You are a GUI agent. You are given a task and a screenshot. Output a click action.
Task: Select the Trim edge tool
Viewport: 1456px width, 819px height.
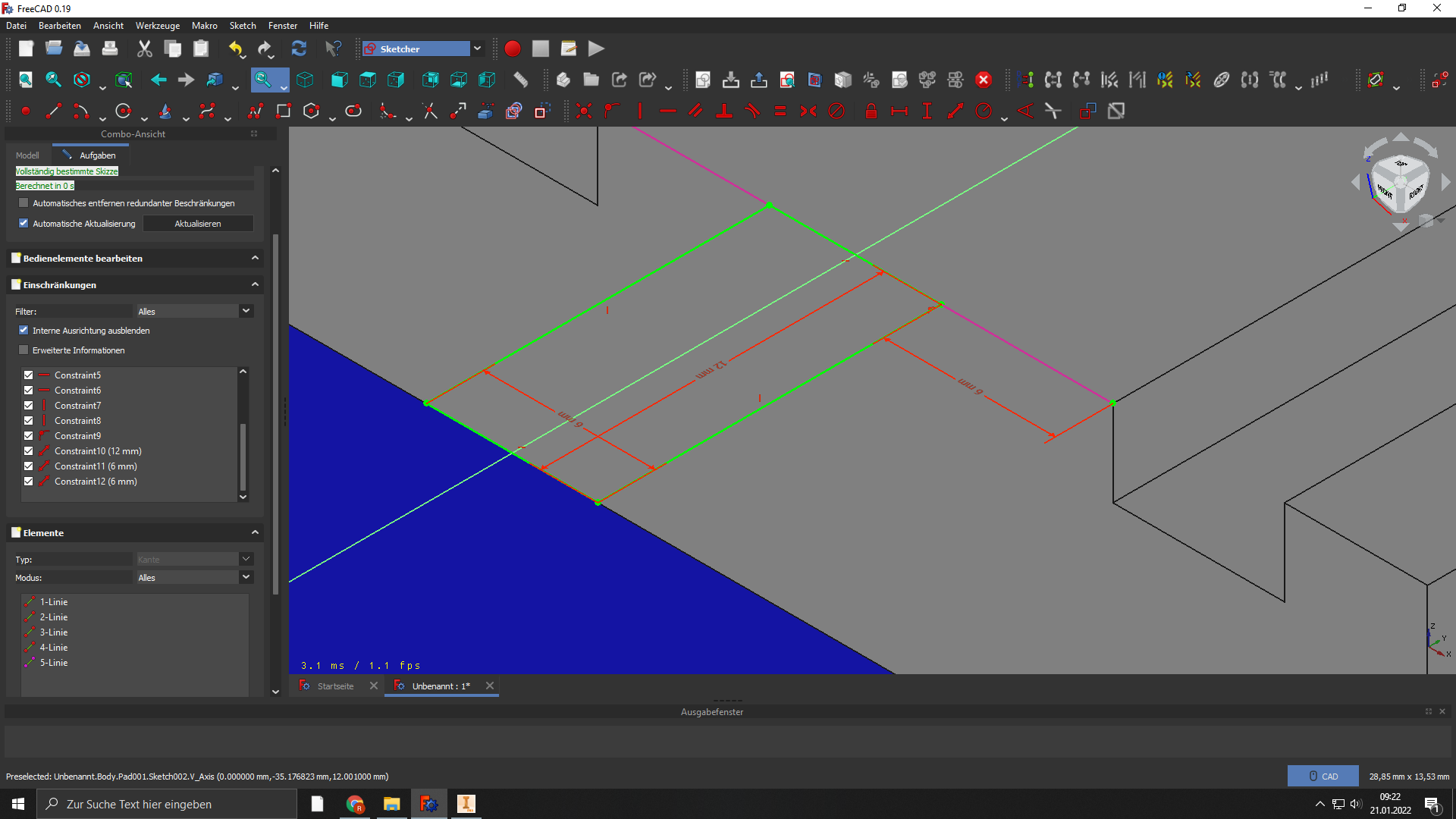(x=430, y=111)
